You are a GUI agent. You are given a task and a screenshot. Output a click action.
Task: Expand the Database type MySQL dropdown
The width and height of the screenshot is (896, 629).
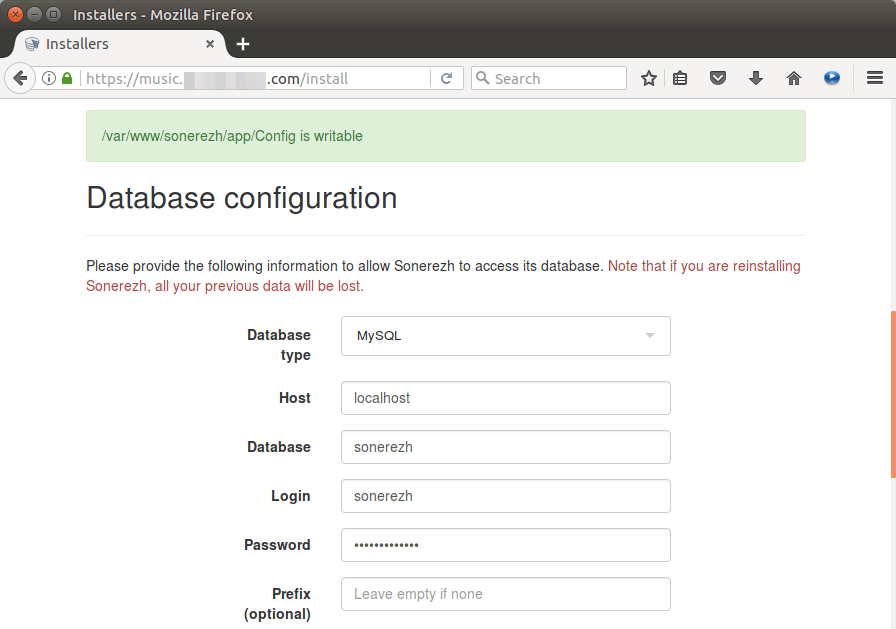[x=505, y=336]
